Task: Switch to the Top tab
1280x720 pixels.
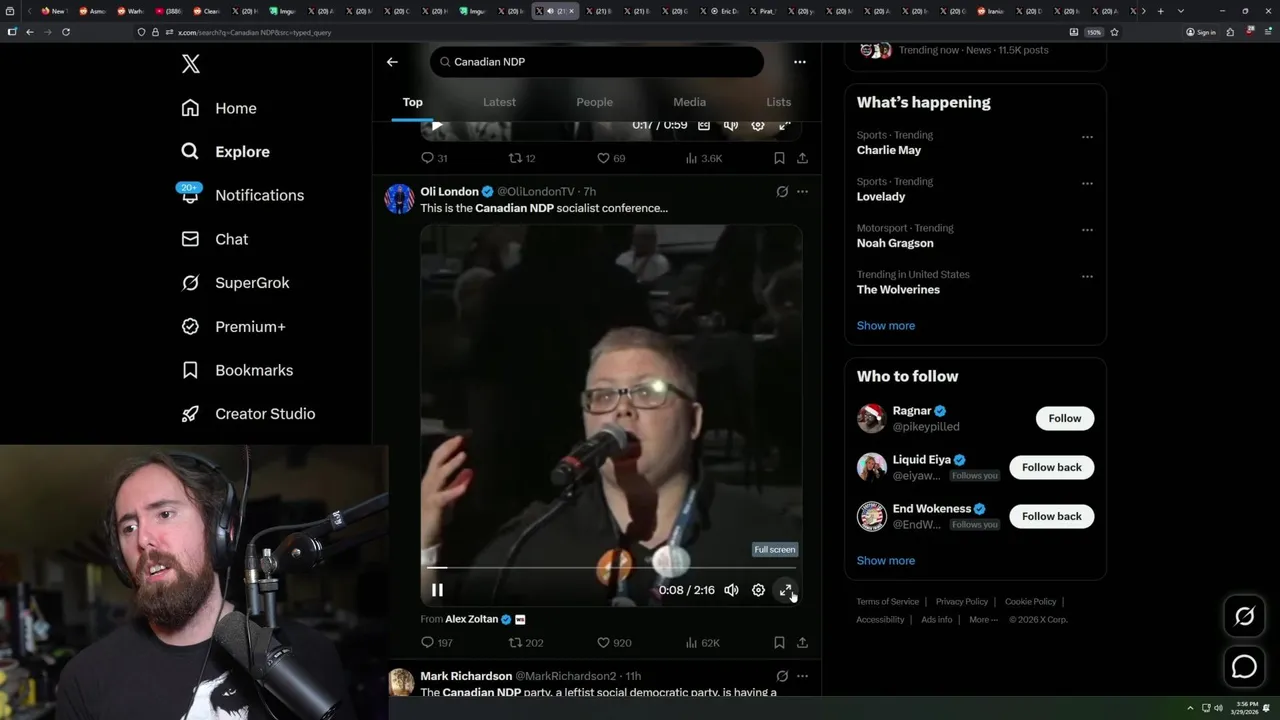Action: (x=412, y=102)
